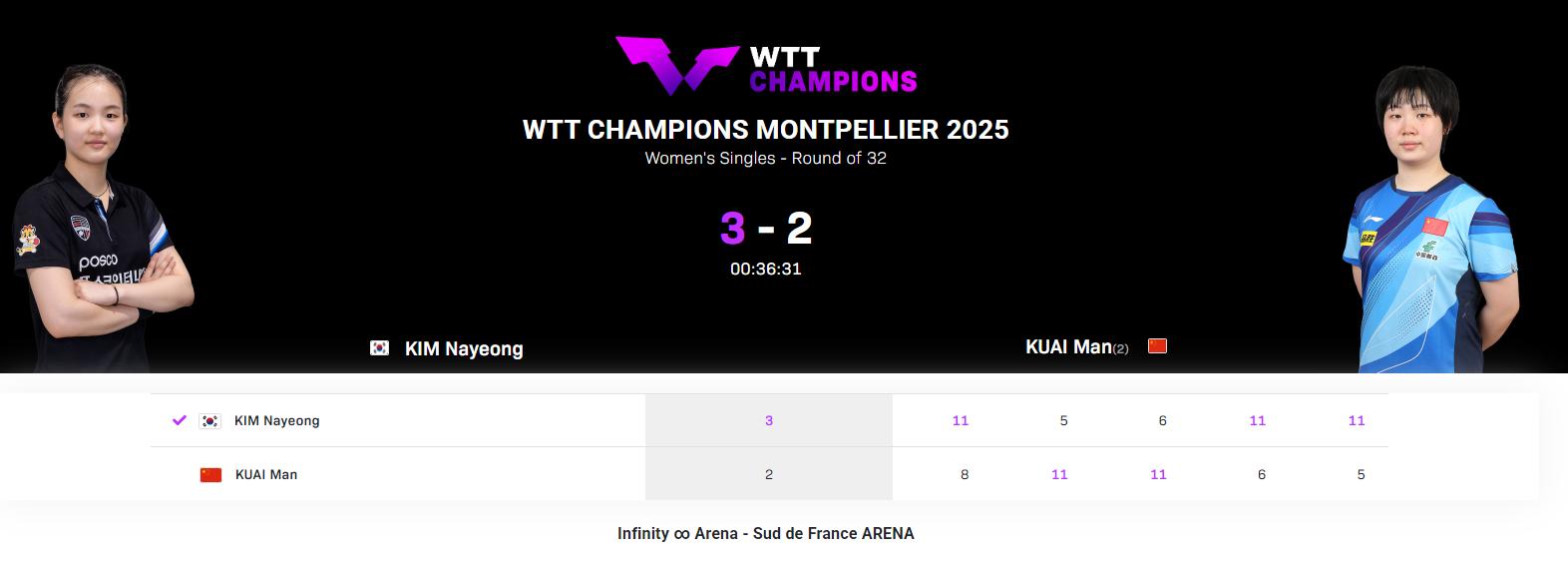Click the Infinity Arena venue text

pos(765,533)
